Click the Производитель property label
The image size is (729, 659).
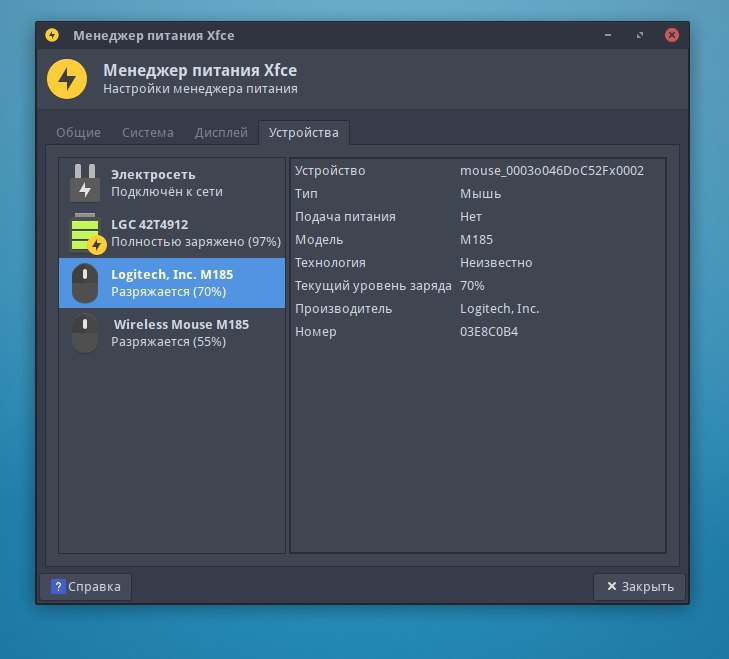(343, 309)
